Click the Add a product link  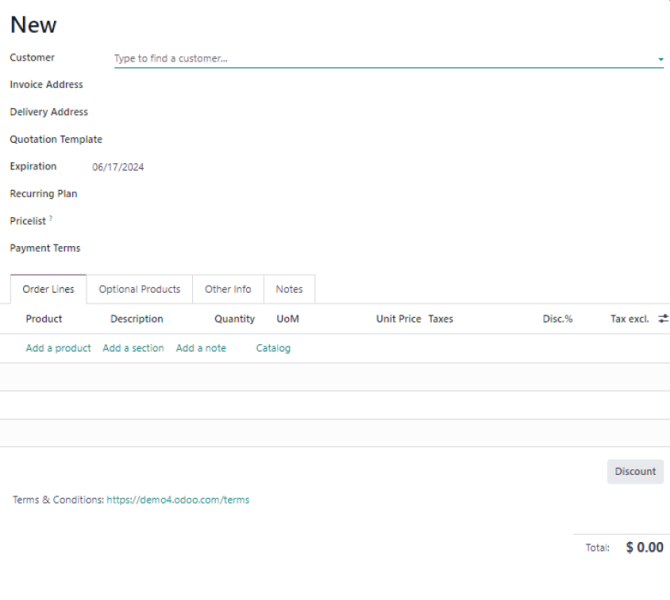58,348
